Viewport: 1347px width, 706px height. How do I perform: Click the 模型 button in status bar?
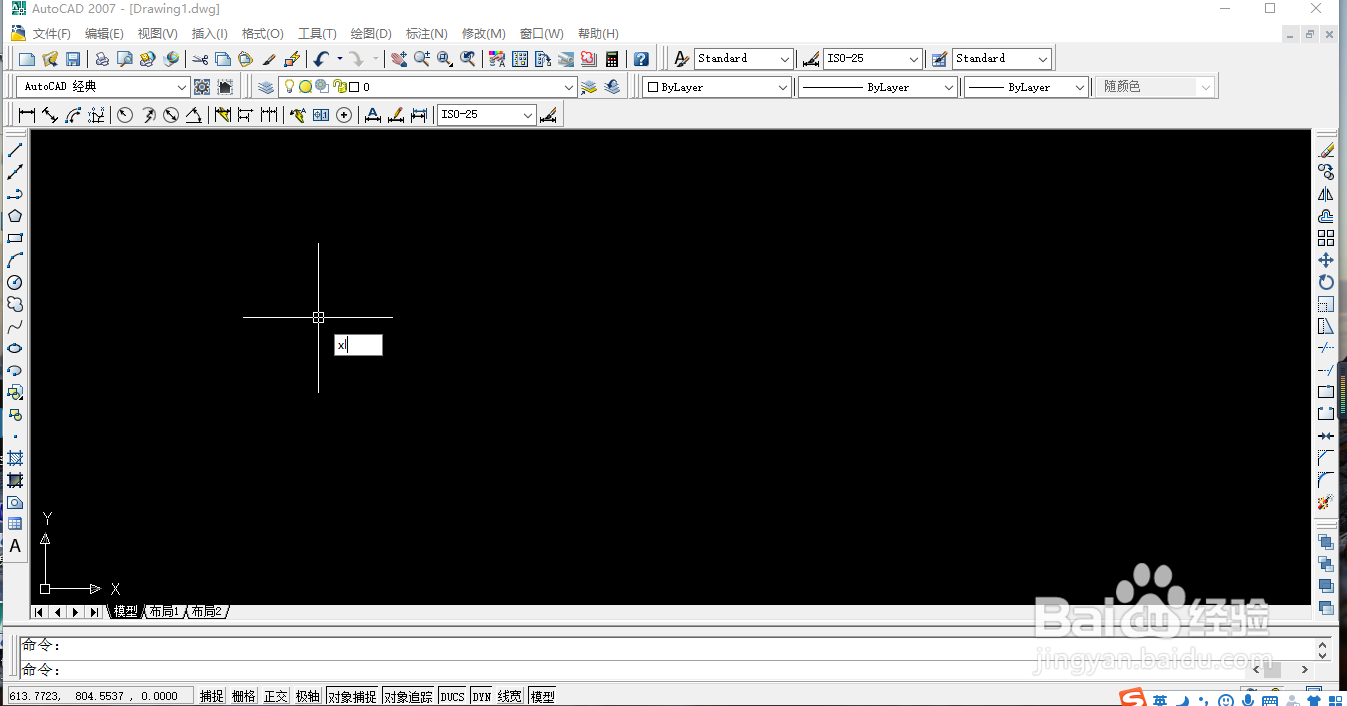click(543, 696)
